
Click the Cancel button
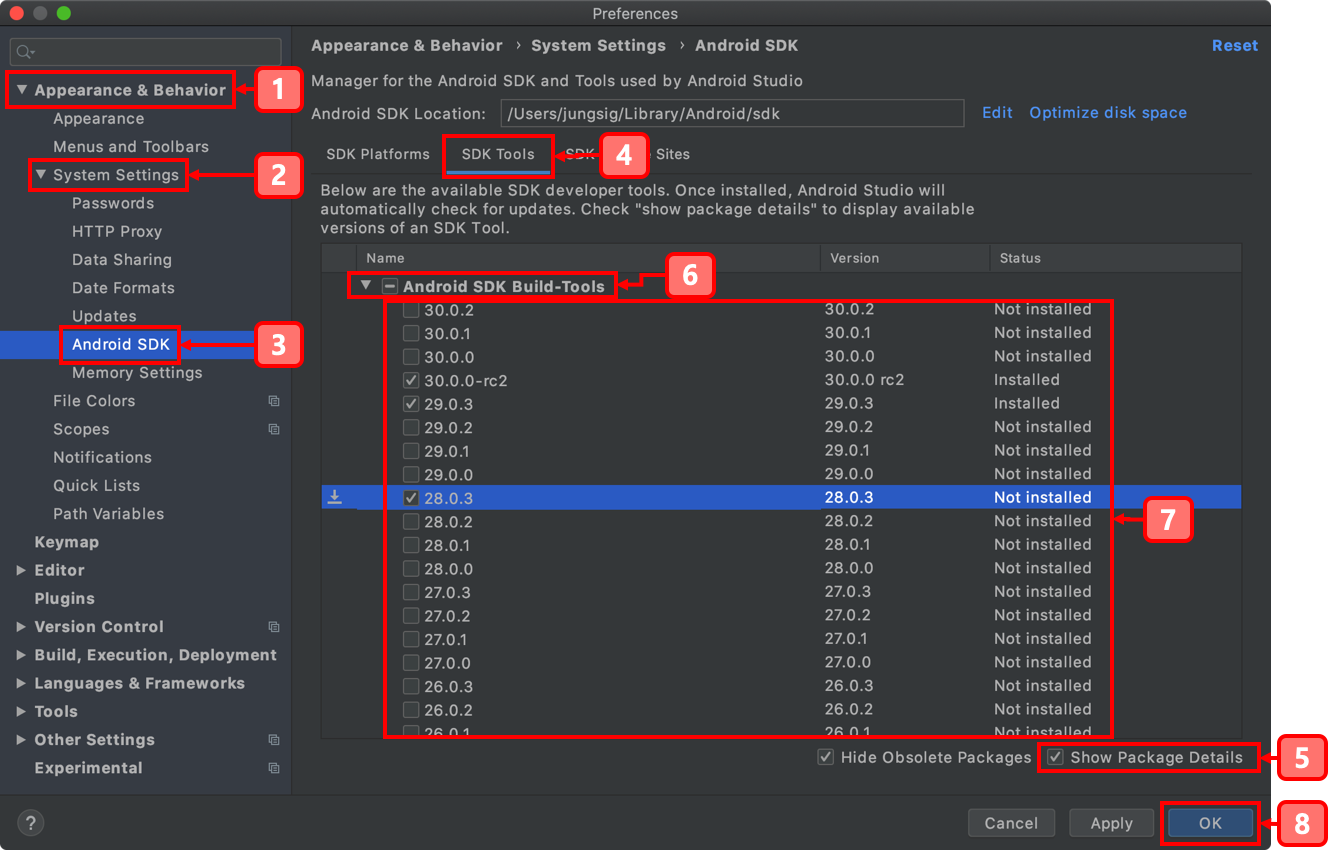pyautogui.click(x=1011, y=824)
